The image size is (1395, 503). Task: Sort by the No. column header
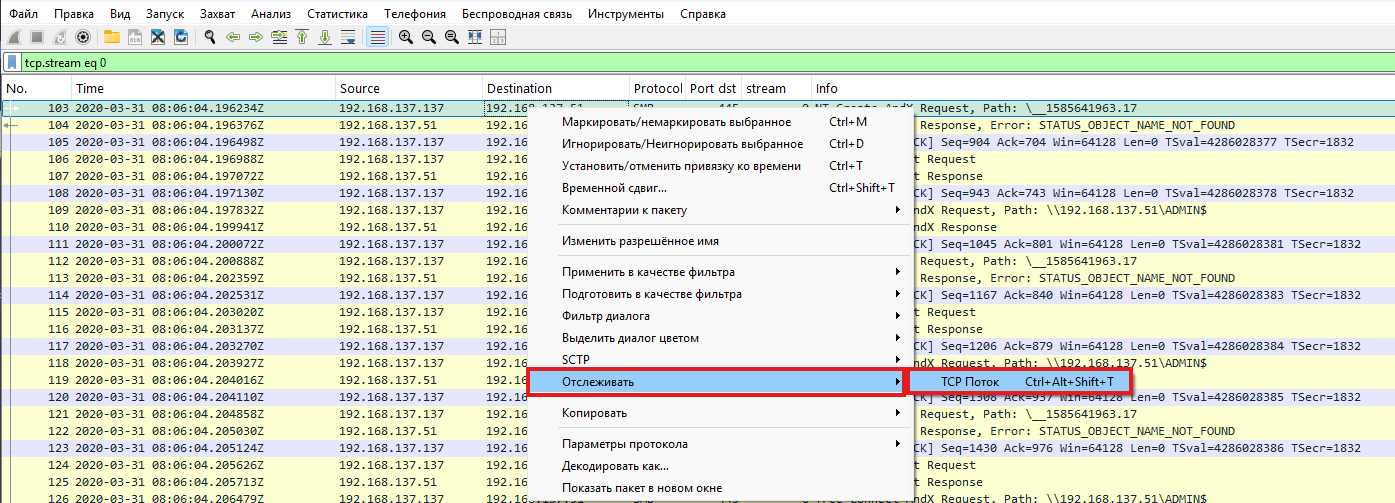tap(36, 89)
